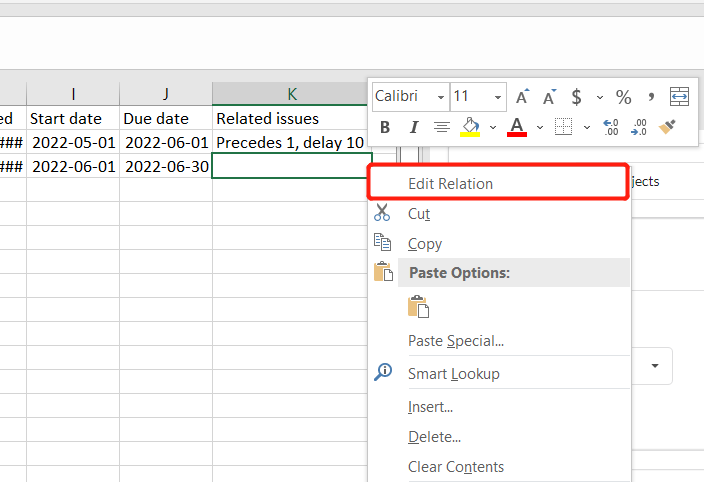
Task: Activate the Format Painter brush
Action: 667,127
